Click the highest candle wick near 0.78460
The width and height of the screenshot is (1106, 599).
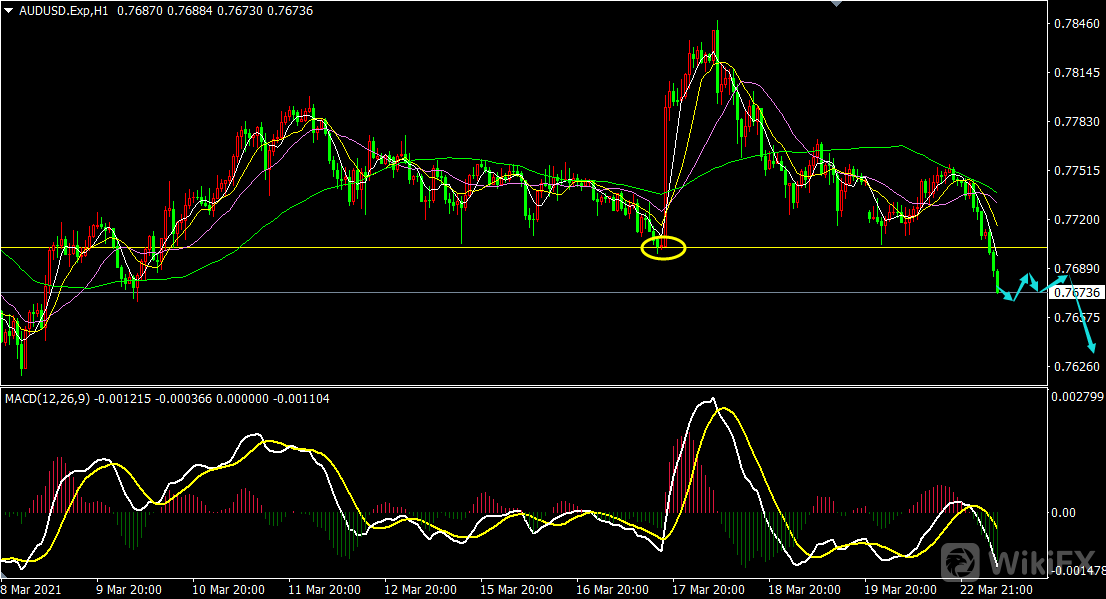(717, 24)
